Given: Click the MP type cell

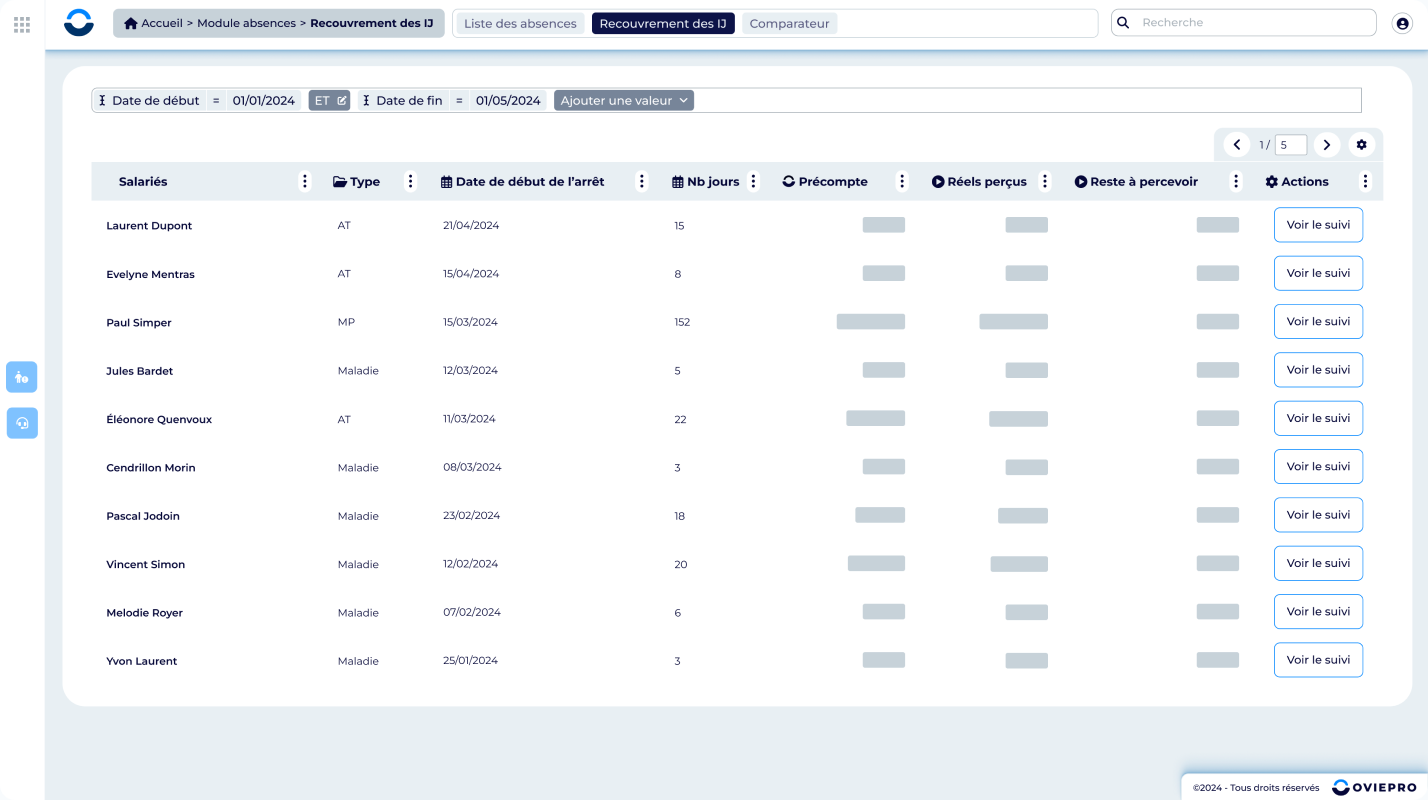Looking at the screenshot, I should [x=346, y=322].
